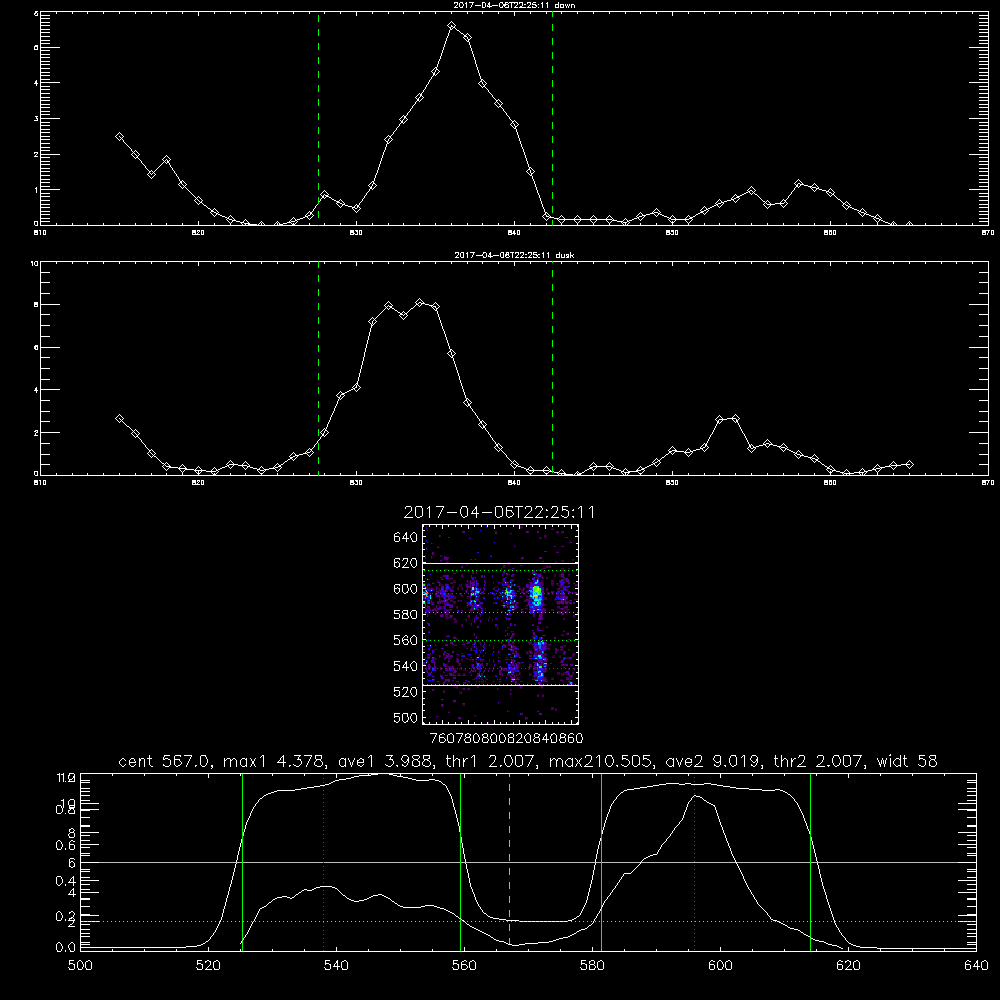Click the timestamp title above the spectral image
The image size is (1000, 1000).
tap(499, 512)
